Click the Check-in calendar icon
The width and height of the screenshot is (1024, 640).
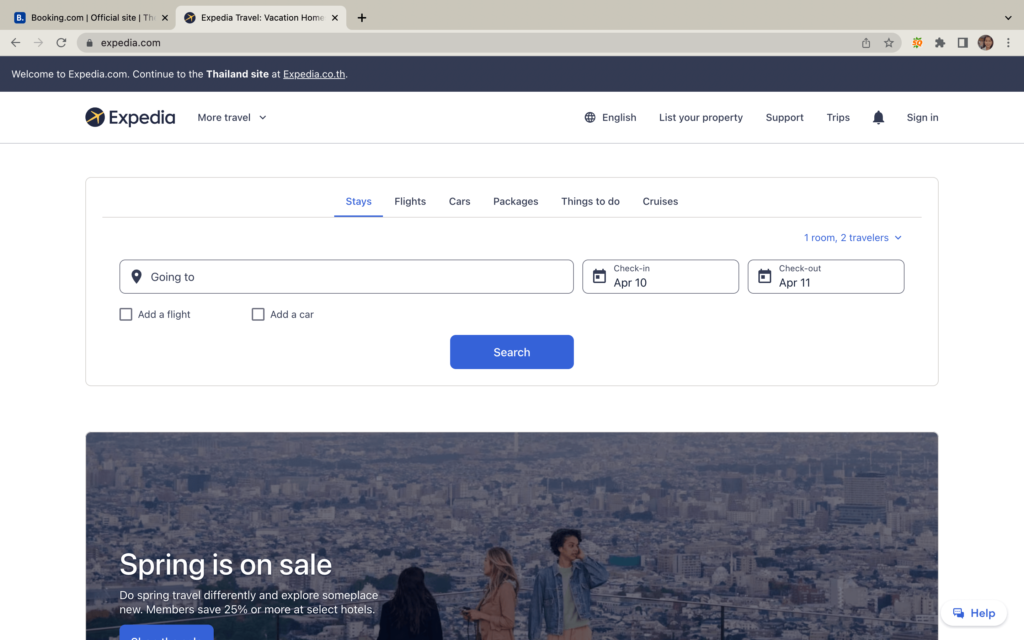pos(599,276)
